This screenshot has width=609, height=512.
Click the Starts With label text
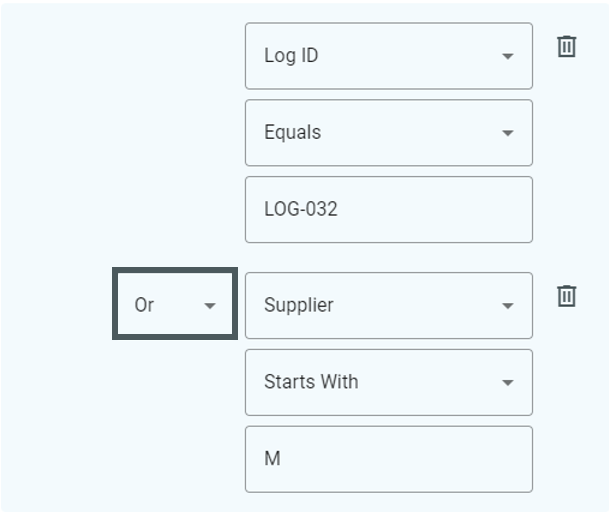pos(311,381)
